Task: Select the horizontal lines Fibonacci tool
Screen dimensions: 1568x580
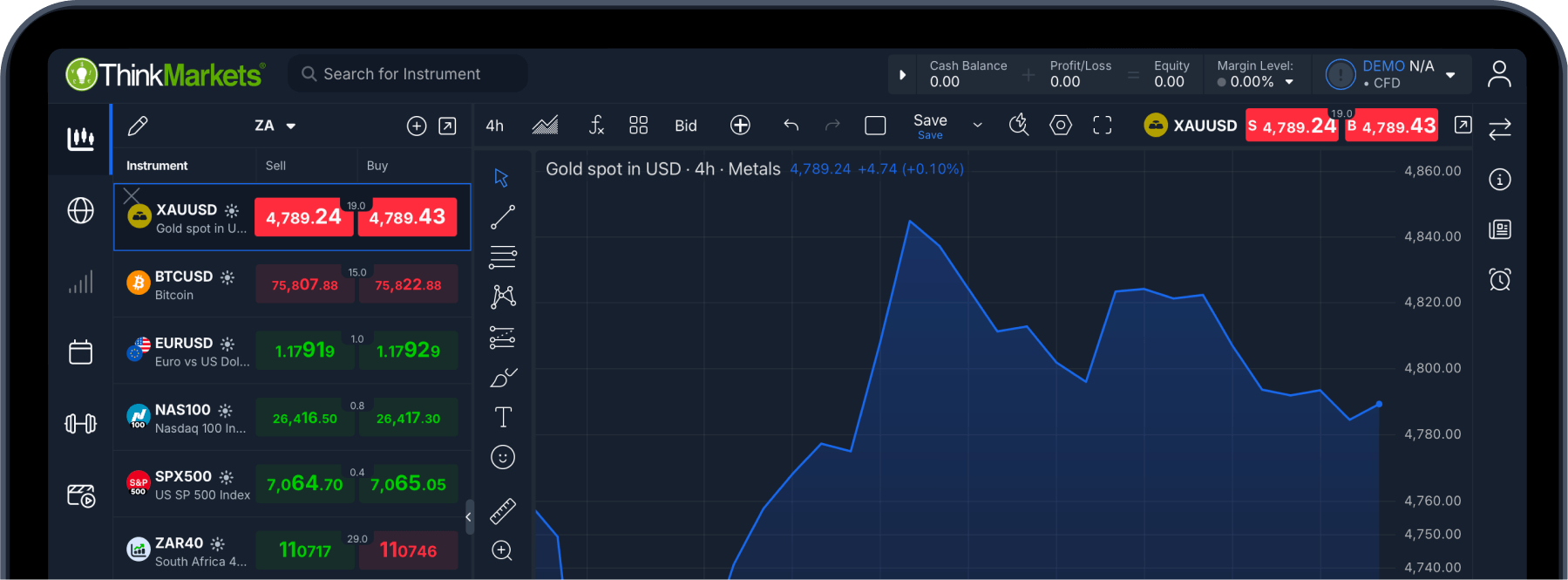Action: pyautogui.click(x=503, y=257)
